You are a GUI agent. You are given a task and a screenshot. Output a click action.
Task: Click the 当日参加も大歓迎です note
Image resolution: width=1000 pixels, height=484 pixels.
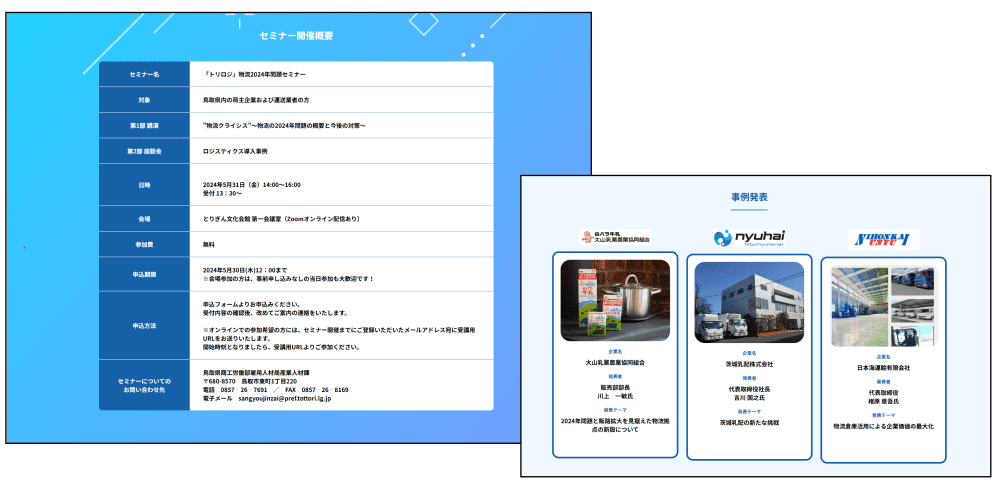[x=288, y=279]
